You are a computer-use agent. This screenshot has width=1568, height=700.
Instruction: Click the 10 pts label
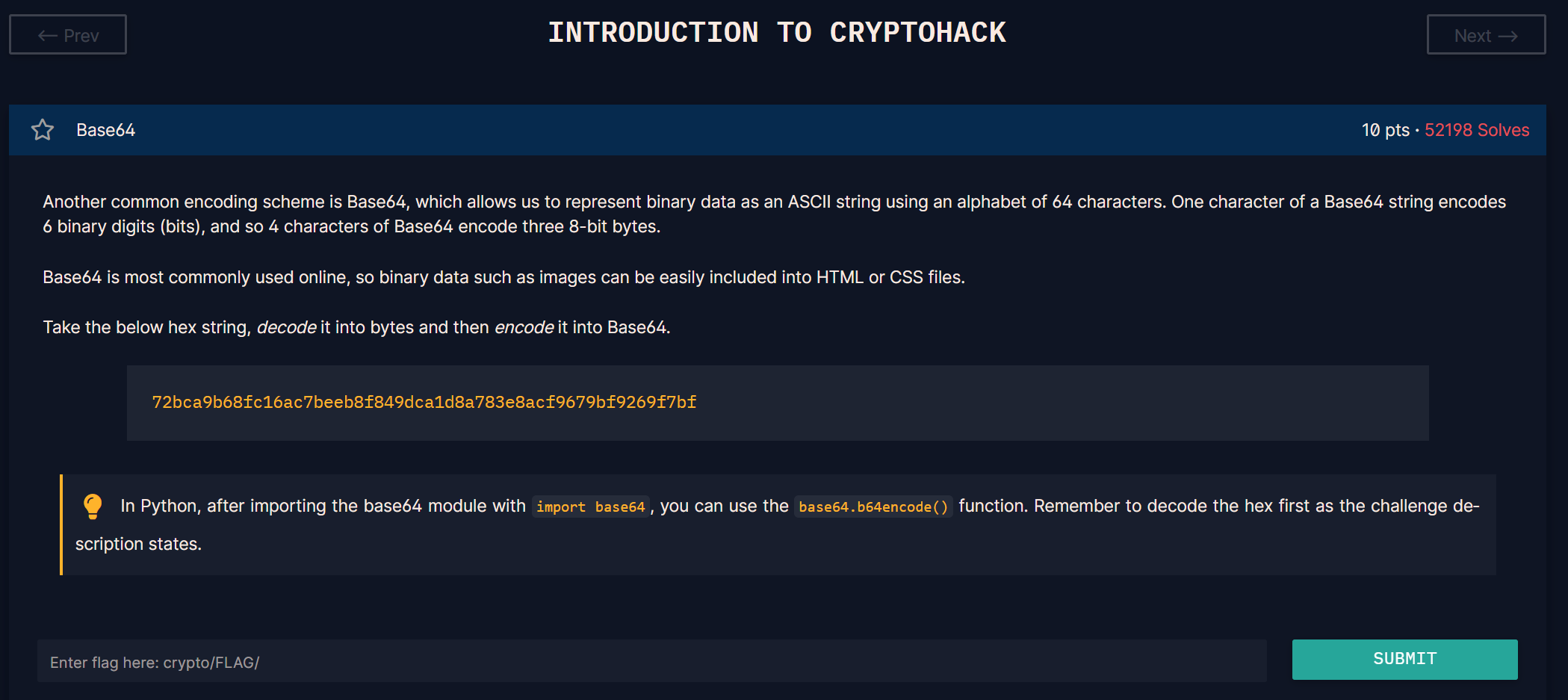point(1385,130)
